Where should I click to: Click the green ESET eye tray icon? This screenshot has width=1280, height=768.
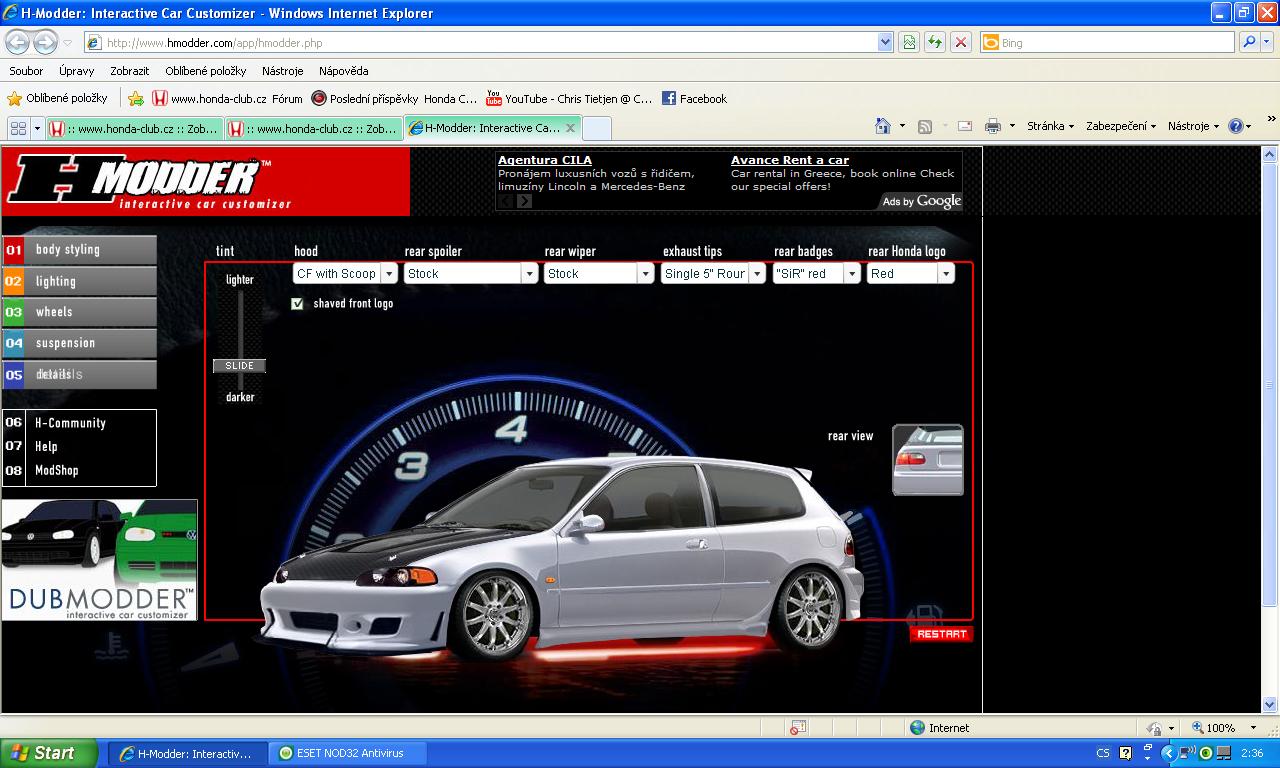(1206, 753)
